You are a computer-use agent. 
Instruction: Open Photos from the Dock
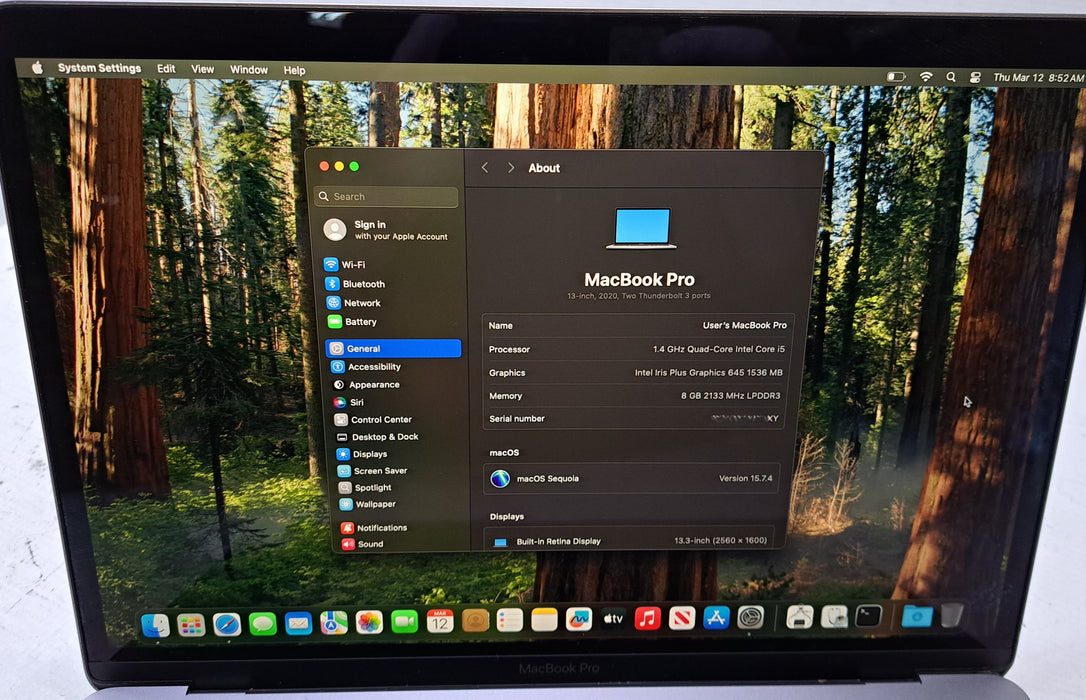click(369, 622)
